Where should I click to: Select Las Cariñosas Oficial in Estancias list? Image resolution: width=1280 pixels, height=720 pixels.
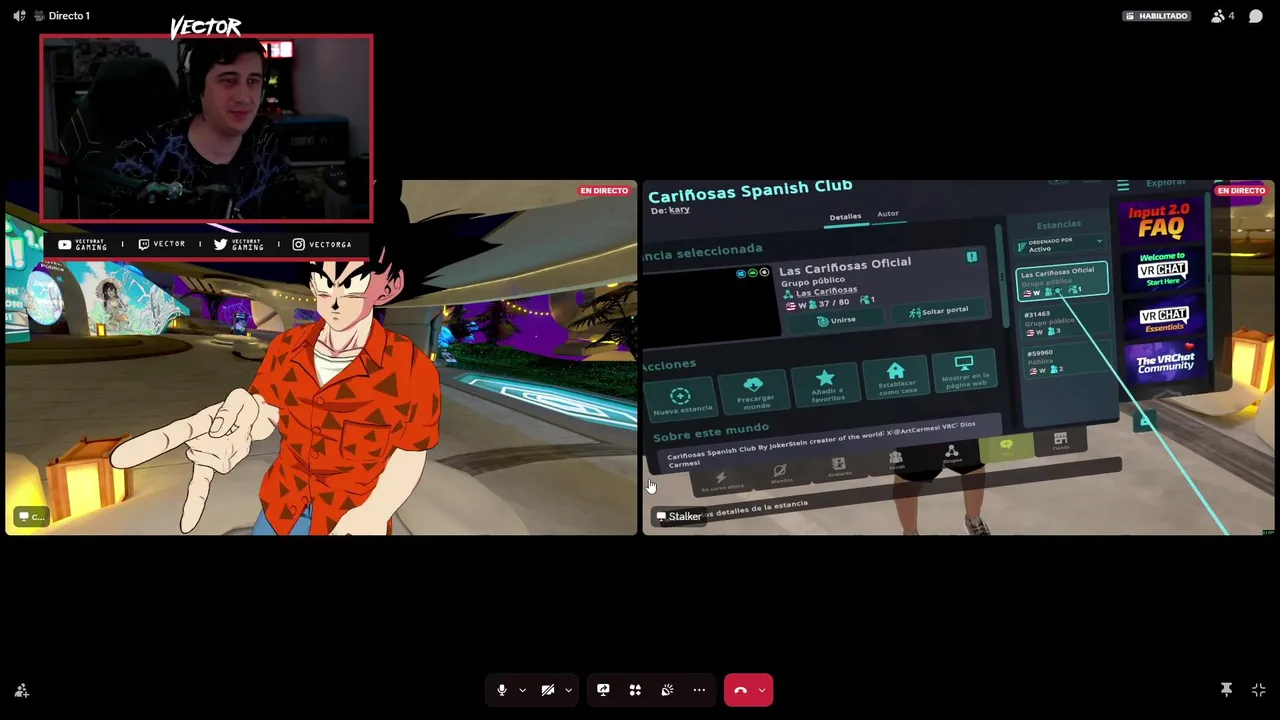coord(1062,281)
